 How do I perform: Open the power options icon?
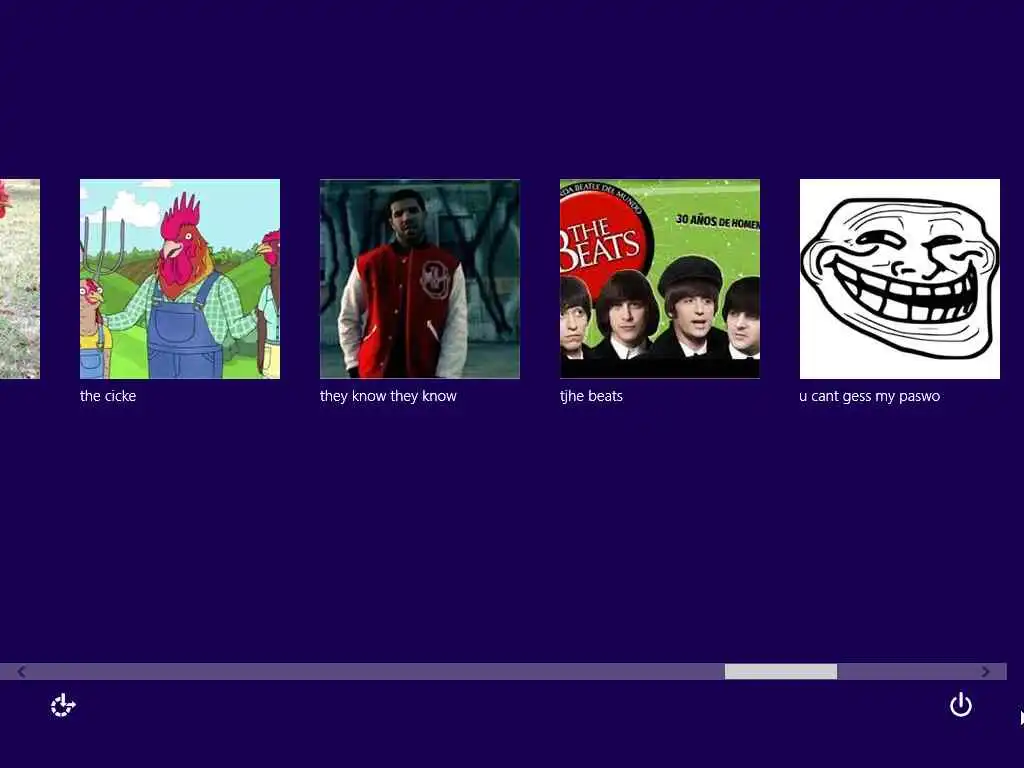961,705
